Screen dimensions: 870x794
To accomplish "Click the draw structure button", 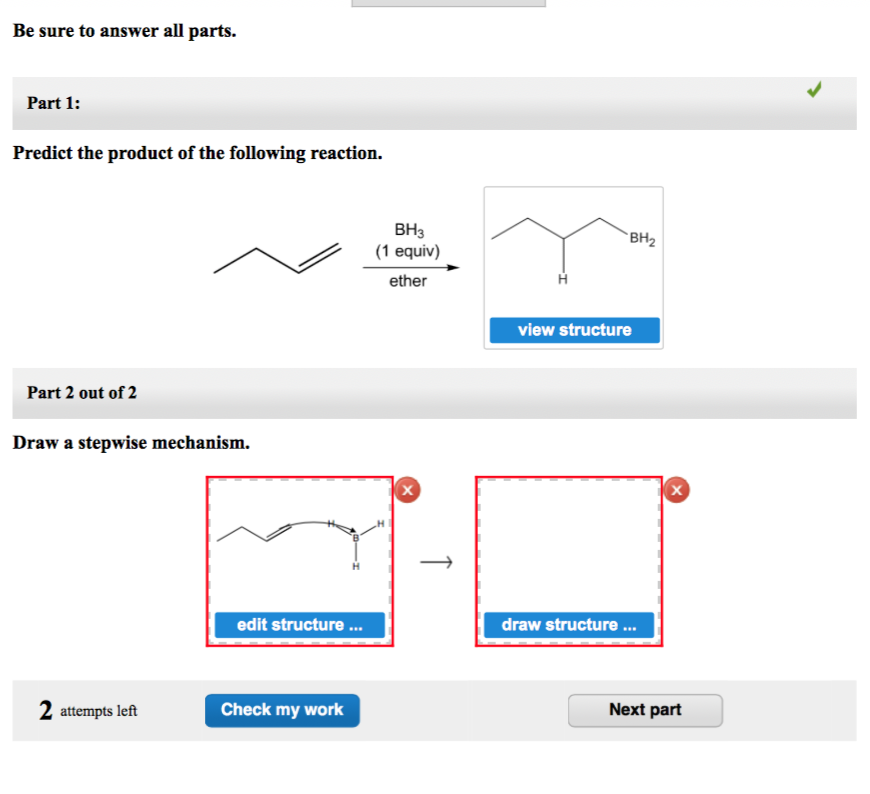I will point(569,624).
